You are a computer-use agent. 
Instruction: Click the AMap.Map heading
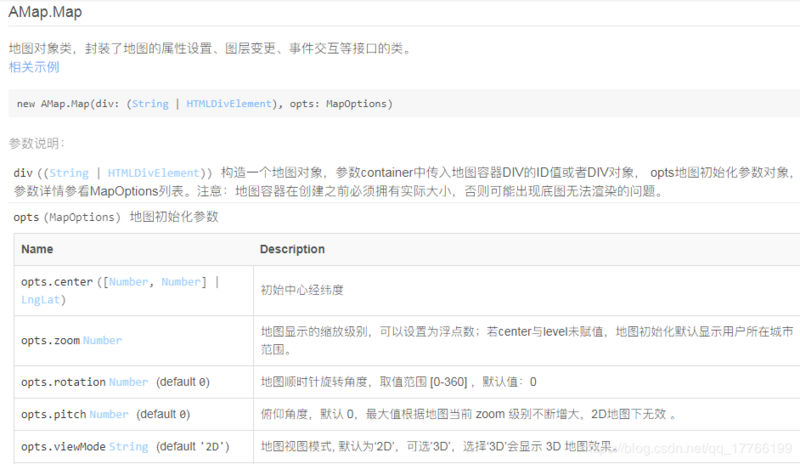pyautogui.click(x=45, y=12)
